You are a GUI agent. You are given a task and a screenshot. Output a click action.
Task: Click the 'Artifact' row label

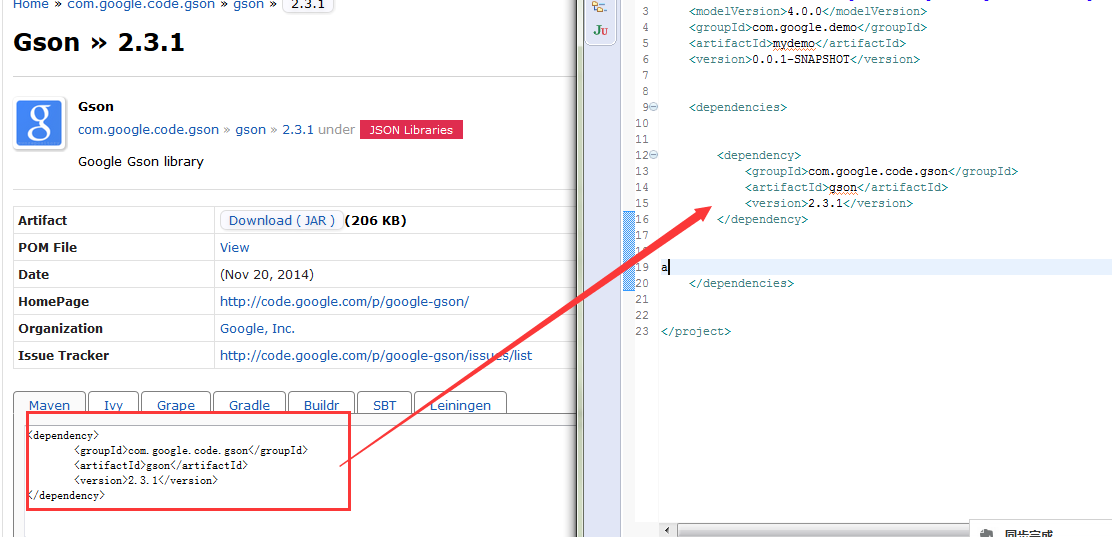coord(43,221)
